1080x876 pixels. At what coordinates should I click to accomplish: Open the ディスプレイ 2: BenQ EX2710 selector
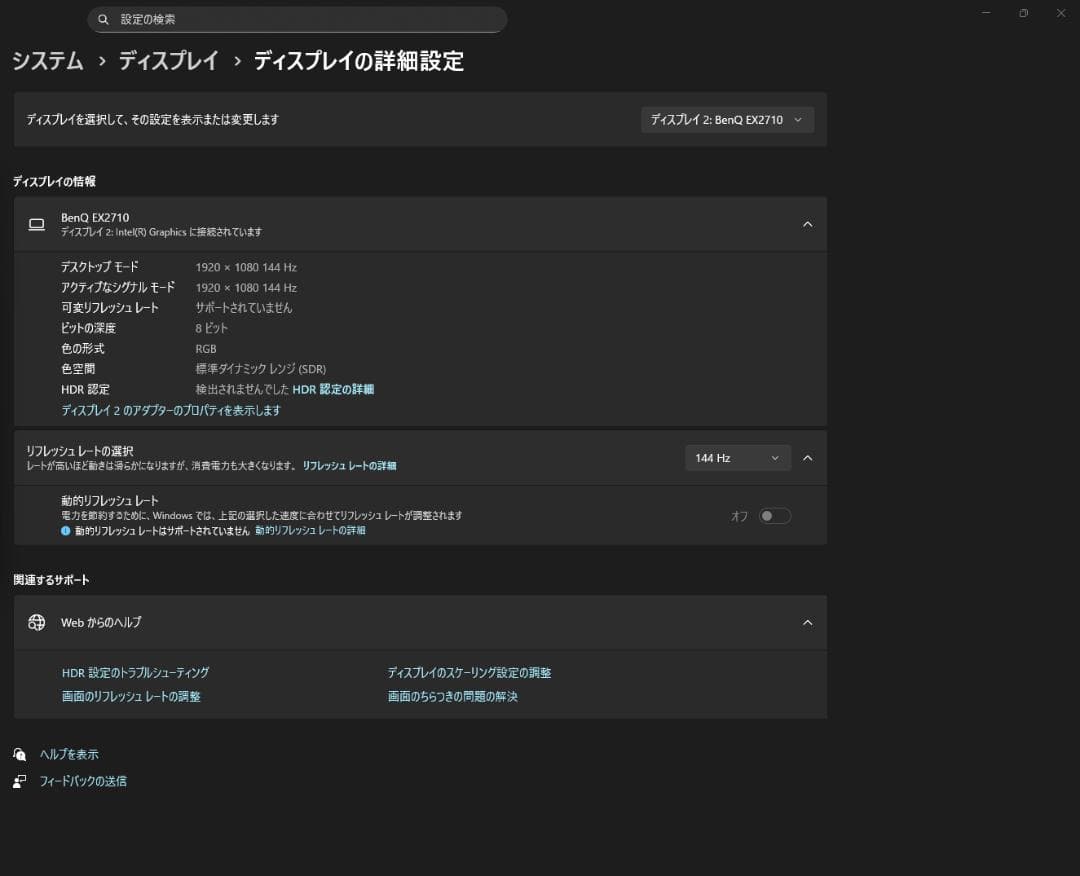(x=727, y=119)
